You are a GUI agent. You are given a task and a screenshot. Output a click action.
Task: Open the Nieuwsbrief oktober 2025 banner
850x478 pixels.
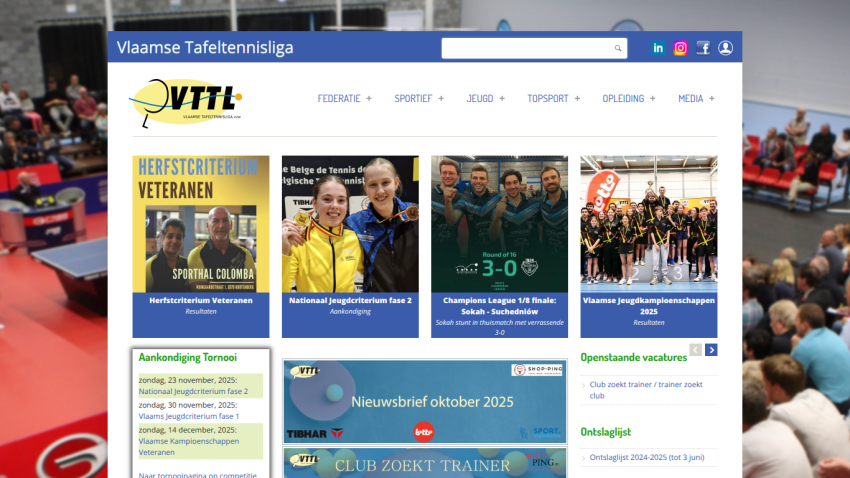pos(425,402)
